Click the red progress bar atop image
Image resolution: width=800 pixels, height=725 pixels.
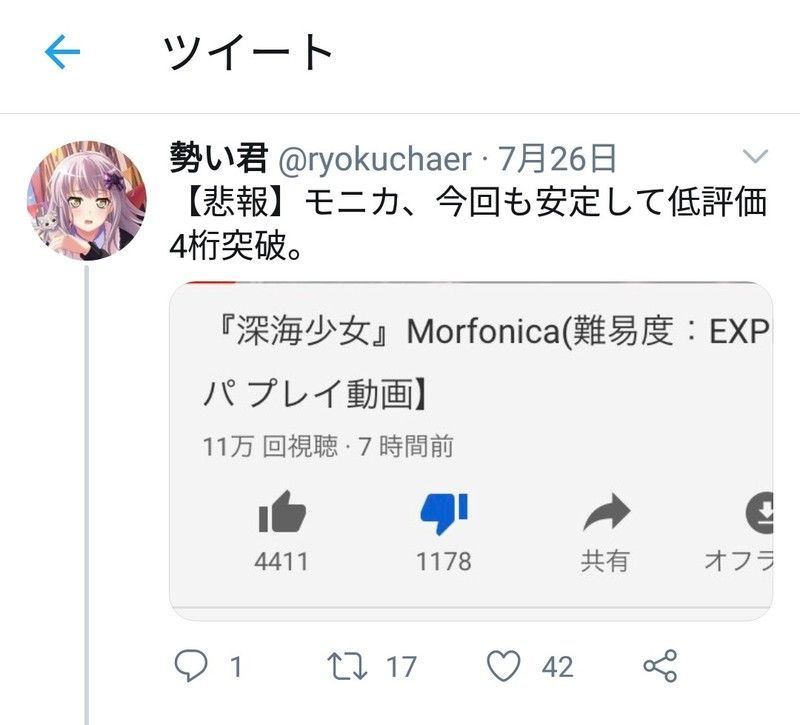(211, 282)
